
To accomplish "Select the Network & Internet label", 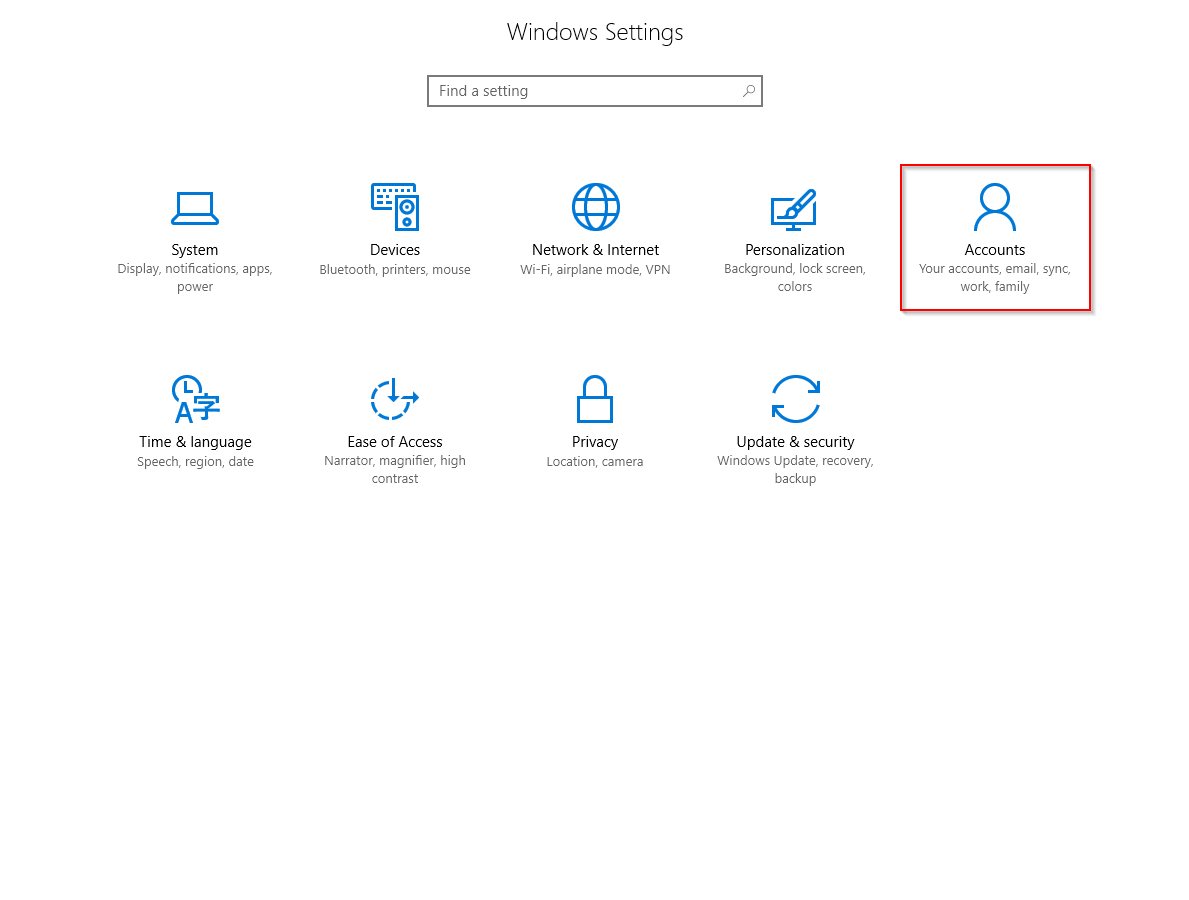I will [595, 250].
